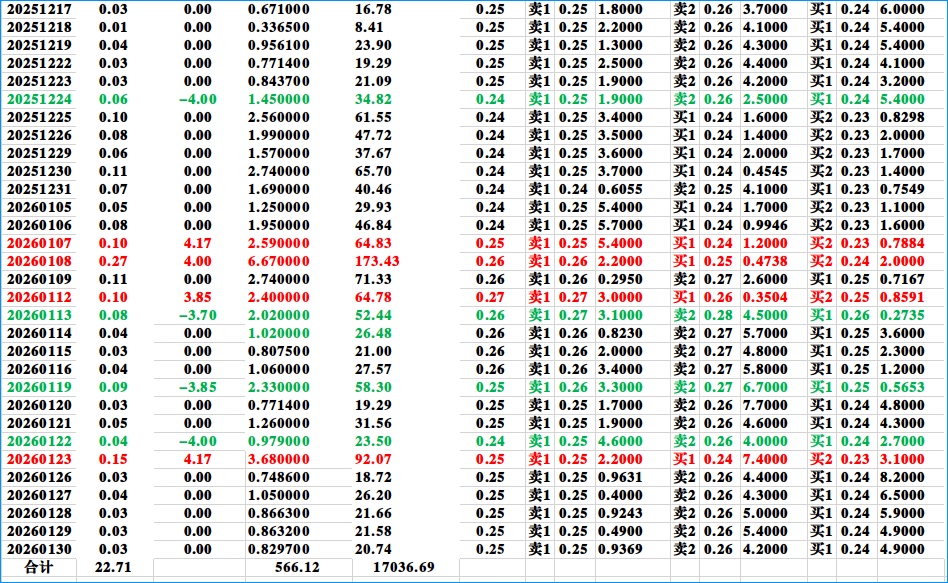The width and height of the screenshot is (948, 583).
Task: Select the date cell 20251217
Action: point(39,9)
